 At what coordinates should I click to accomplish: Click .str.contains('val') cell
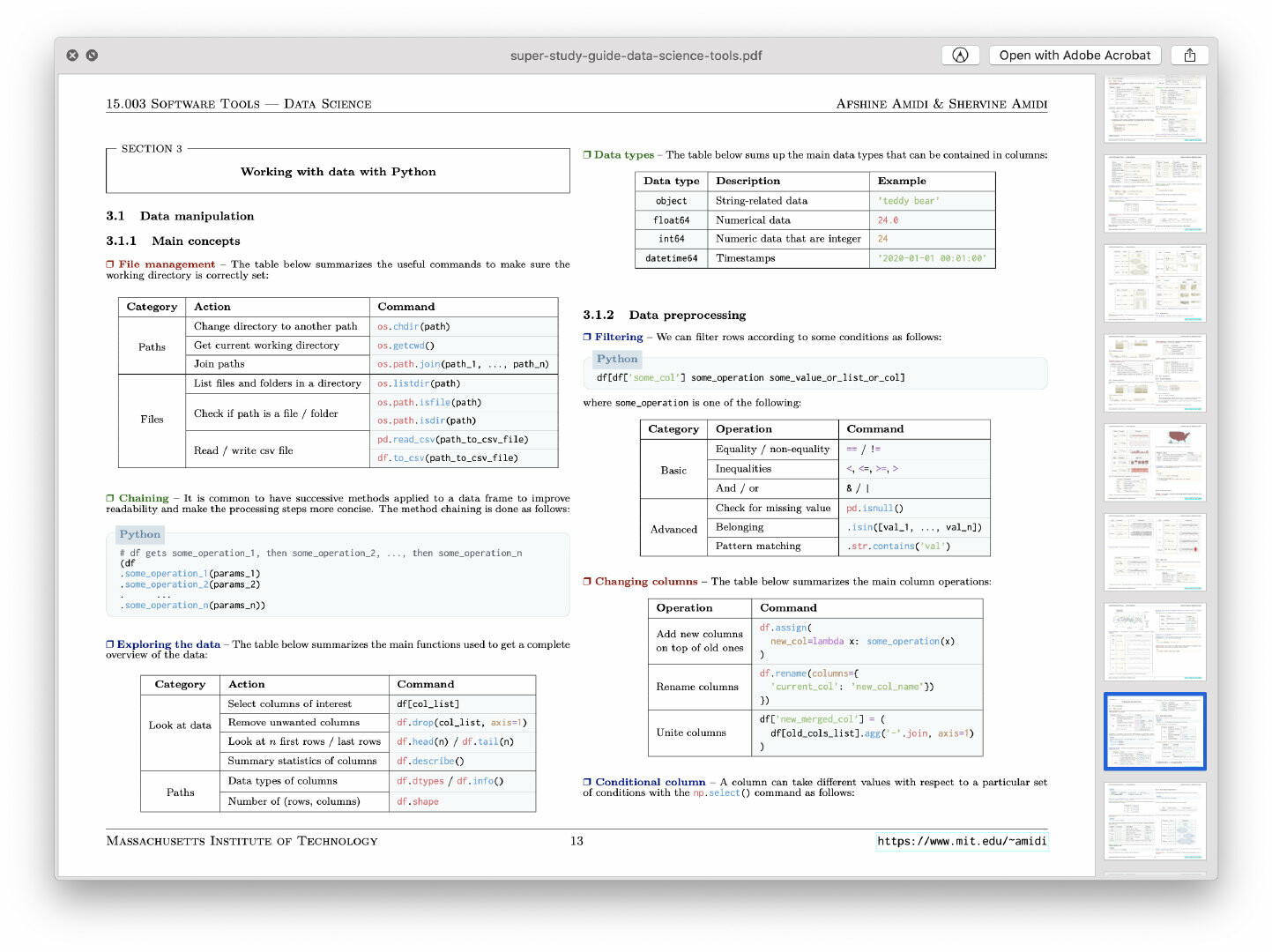point(914,547)
